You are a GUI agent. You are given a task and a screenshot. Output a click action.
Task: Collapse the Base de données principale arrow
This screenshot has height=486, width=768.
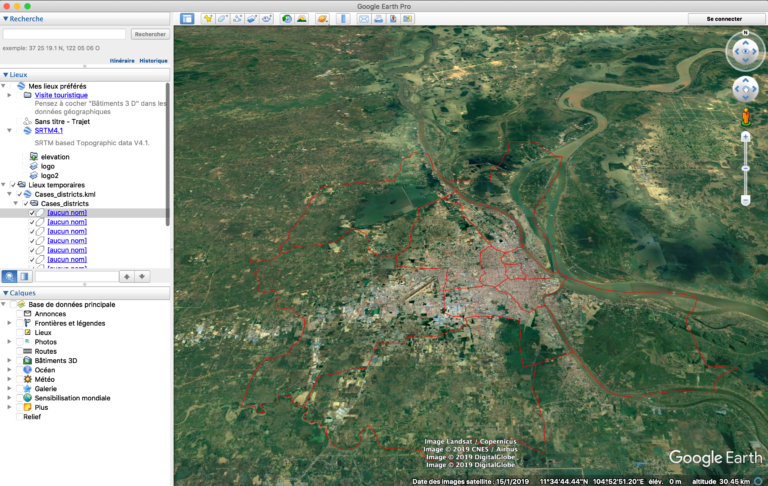coord(3,304)
